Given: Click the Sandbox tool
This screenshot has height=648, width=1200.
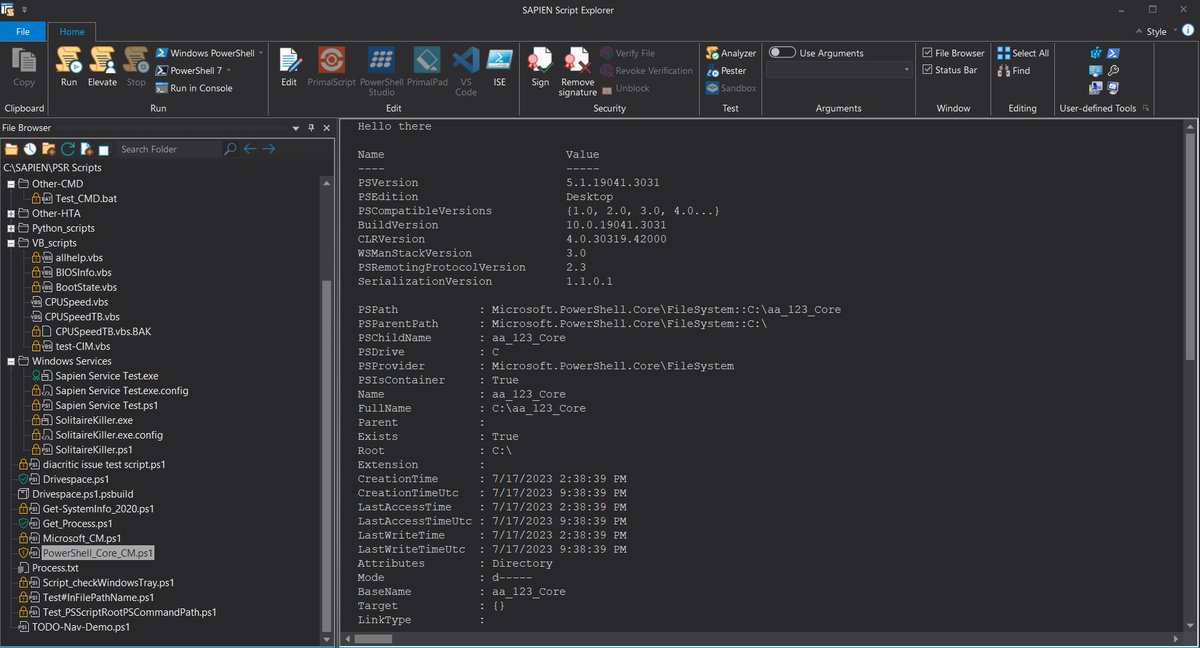Looking at the screenshot, I should coord(731,88).
